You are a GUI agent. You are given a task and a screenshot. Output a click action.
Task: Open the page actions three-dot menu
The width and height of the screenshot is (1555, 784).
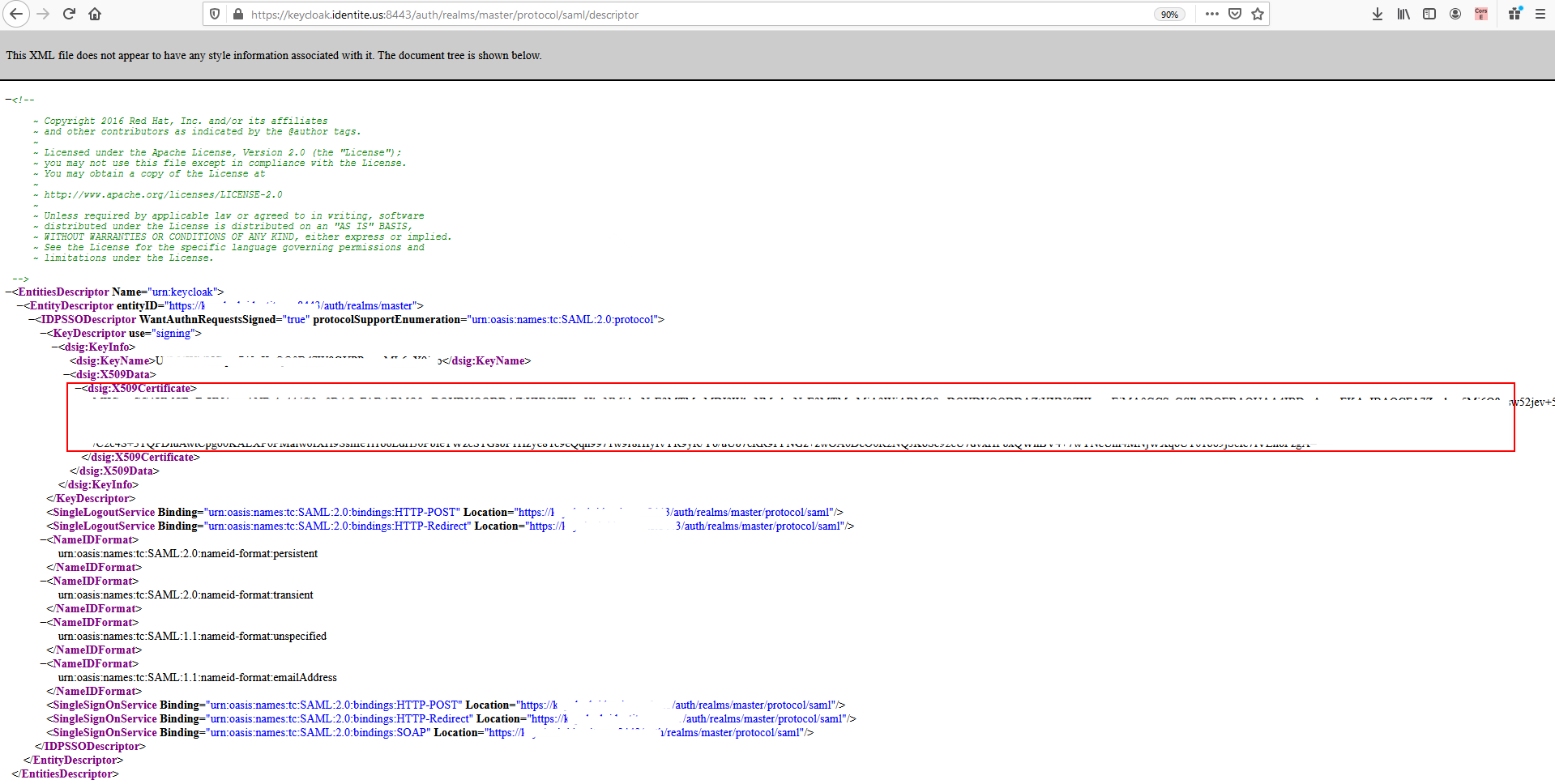point(1212,14)
